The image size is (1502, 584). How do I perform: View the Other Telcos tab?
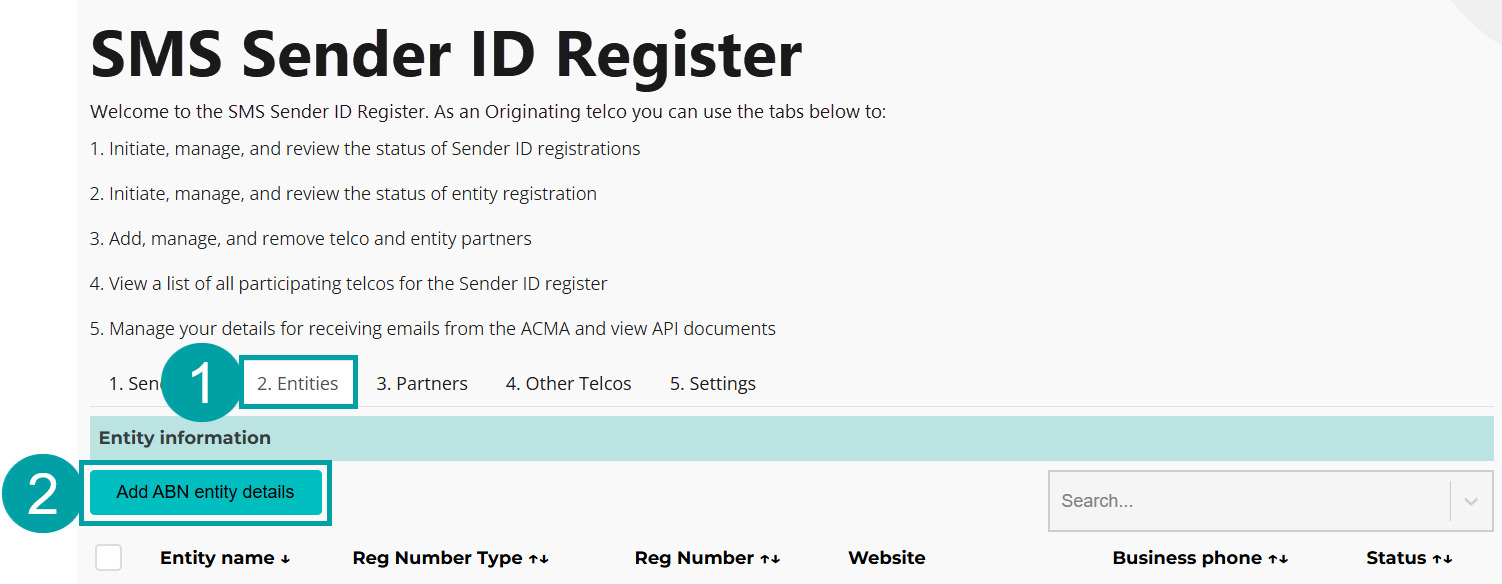tap(568, 383)
